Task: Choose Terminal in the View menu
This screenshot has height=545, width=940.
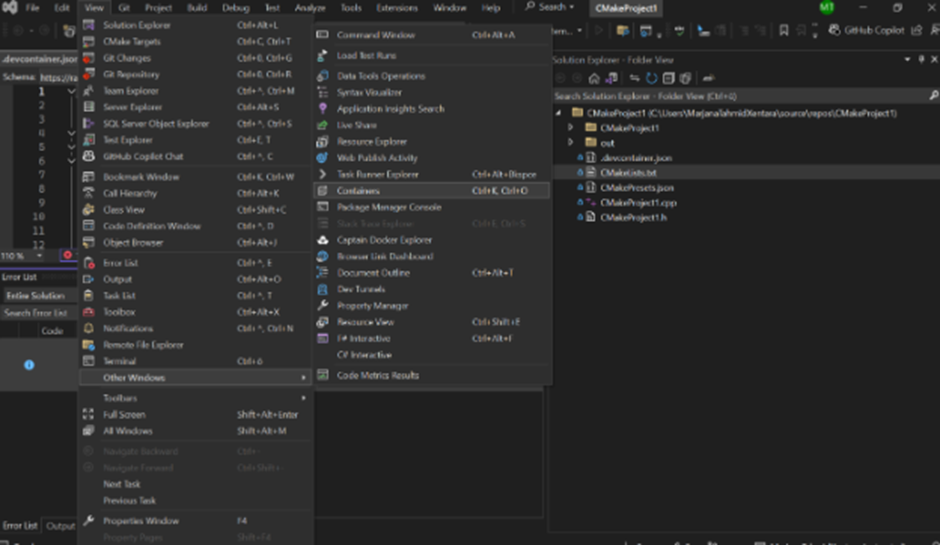Action: click(x=119, y=361)
